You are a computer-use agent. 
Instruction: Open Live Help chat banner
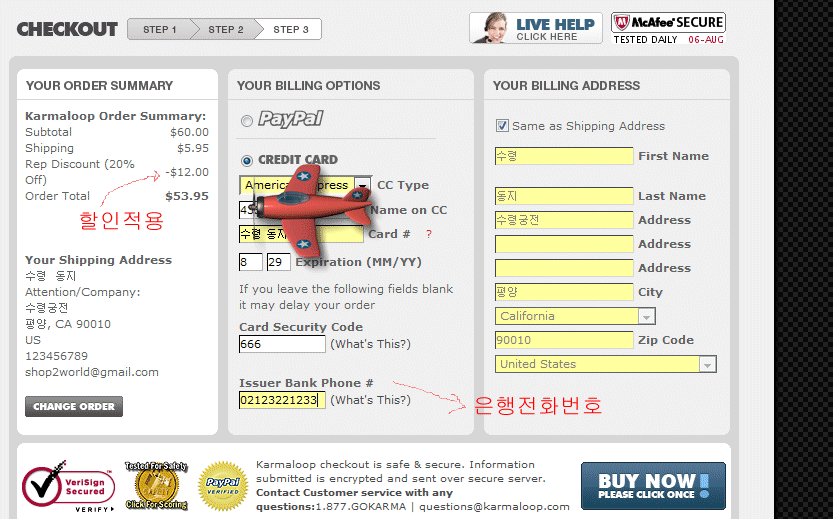point(536,28)
